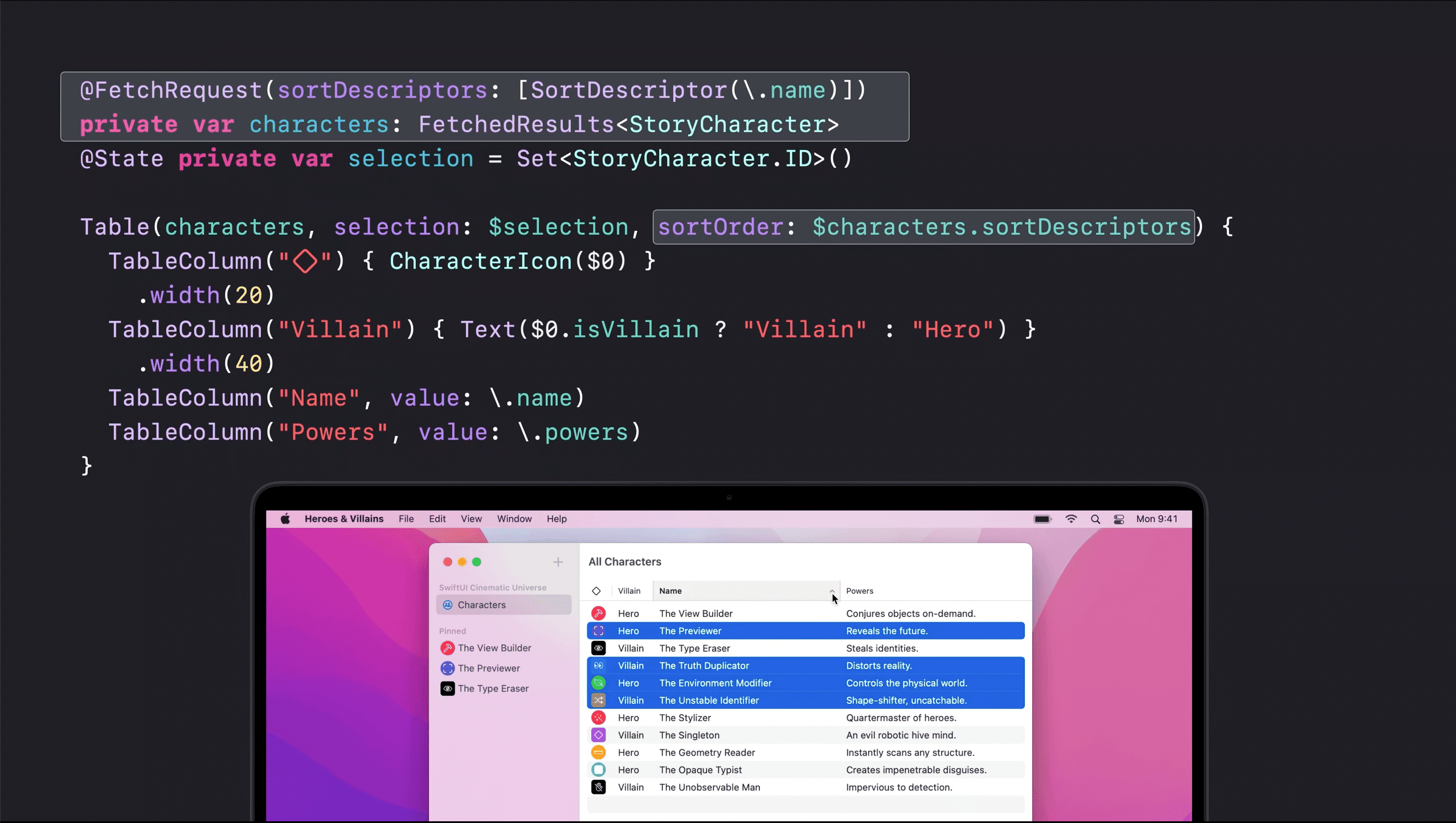Click The Truth Duplicator row icon
The height and width of the screenshot is (823, 1456).
point(598,666)
